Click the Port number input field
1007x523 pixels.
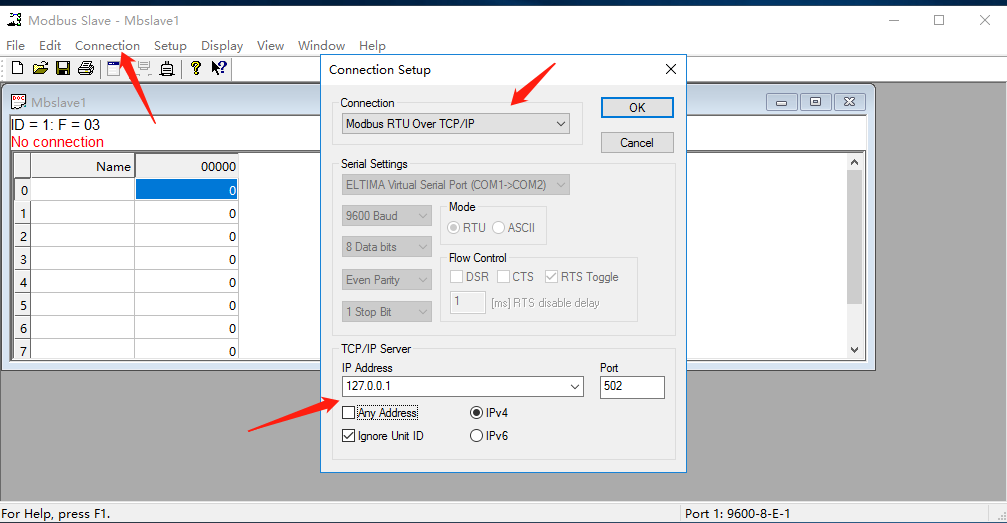click(631, 387)
